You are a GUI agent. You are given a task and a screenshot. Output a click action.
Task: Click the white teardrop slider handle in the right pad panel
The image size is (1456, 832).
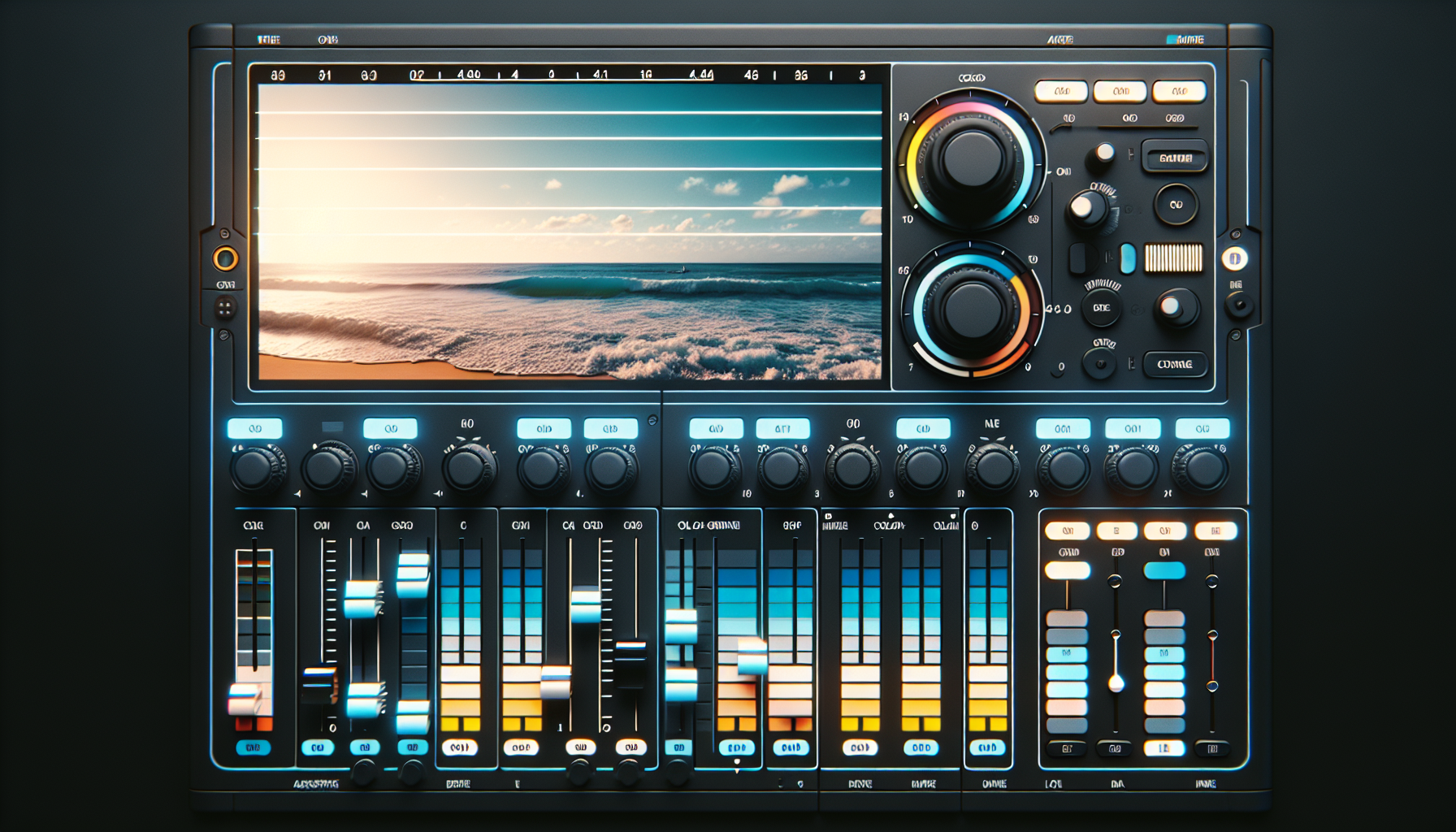tap(1116, 682)
